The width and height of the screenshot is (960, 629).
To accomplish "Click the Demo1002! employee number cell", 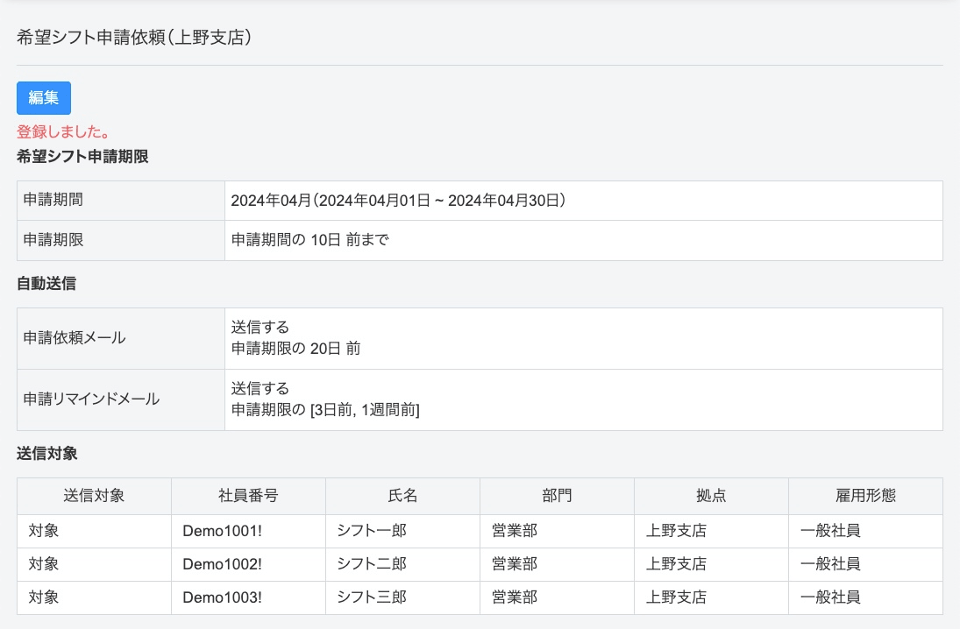I will (222, 564).
